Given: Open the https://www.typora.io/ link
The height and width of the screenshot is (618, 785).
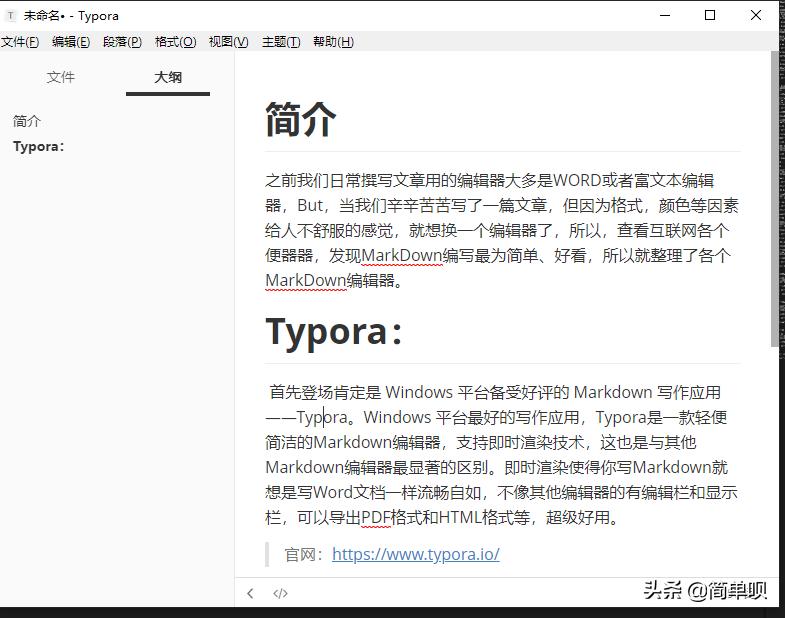Looking at the screenshot, I should click(x=416, y=554).
